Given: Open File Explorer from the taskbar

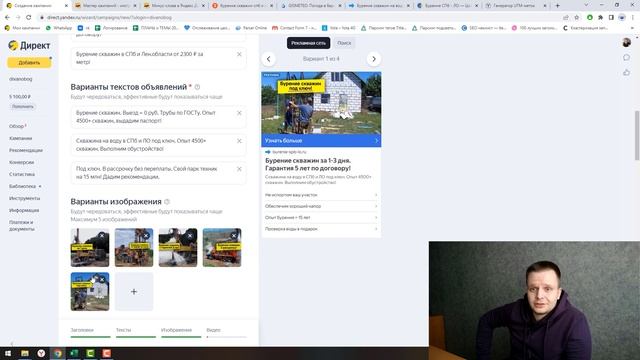Looking at the screenshot, I should 24,353.
